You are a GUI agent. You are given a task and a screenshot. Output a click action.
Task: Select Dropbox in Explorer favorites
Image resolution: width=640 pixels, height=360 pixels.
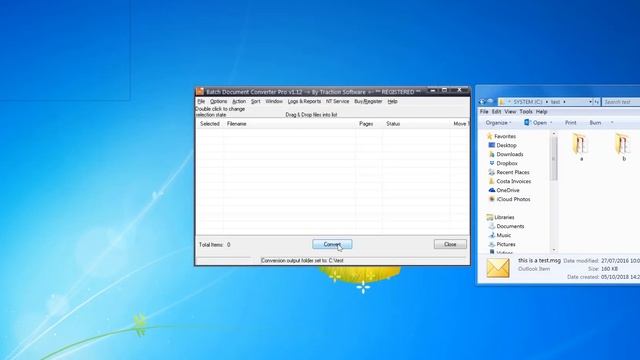507,163
